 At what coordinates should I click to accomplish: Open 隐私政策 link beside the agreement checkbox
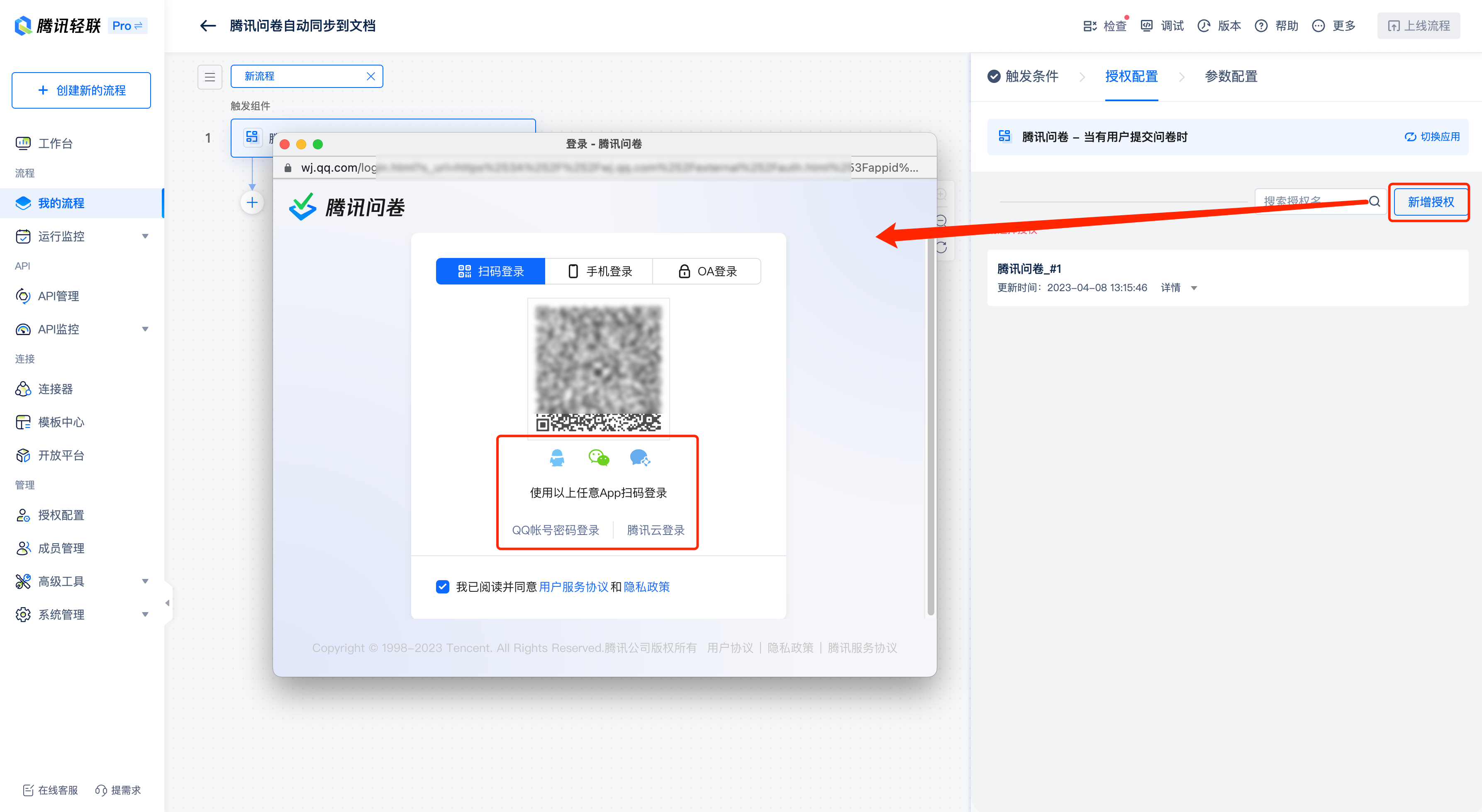click(x=647, y=586)
